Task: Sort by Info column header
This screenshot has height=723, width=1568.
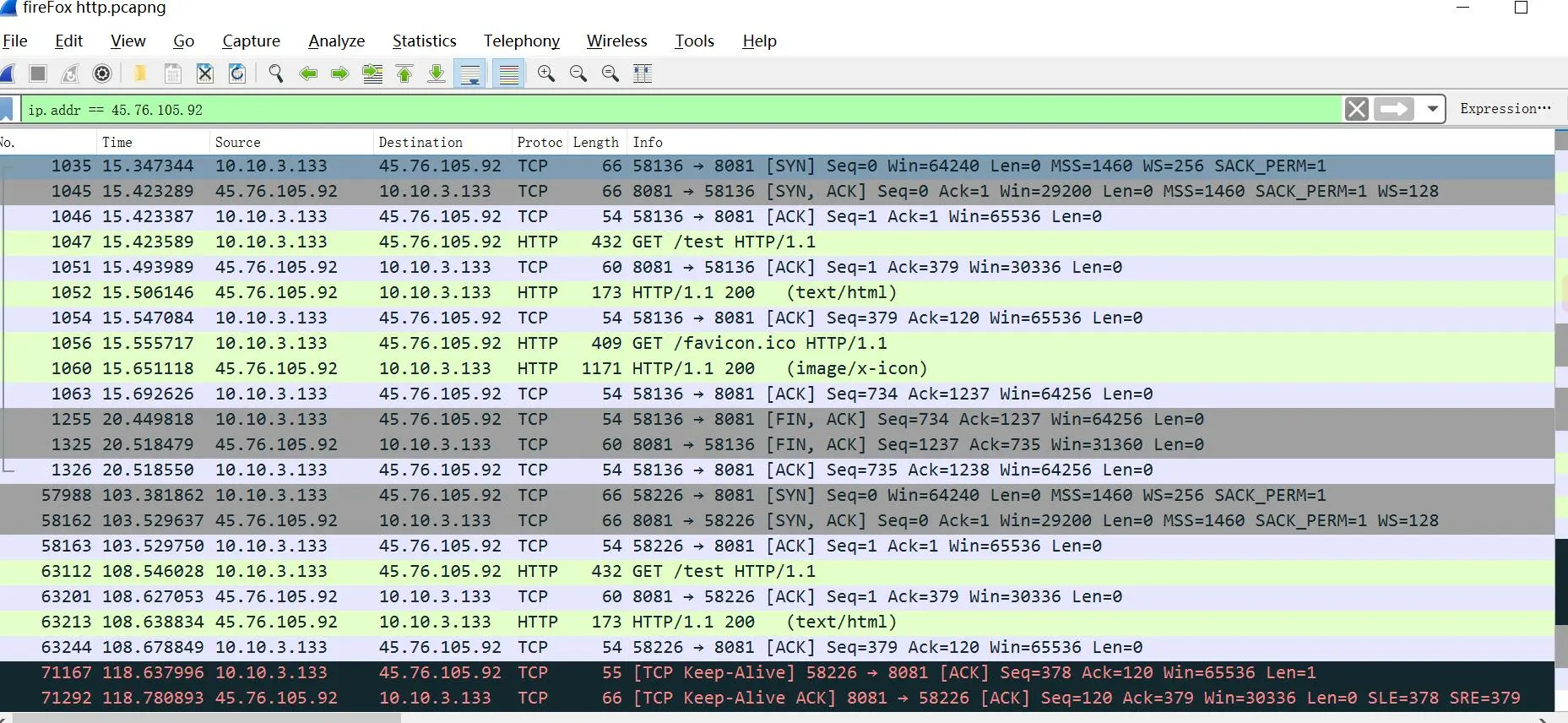Action: (x=1090, y=142)
